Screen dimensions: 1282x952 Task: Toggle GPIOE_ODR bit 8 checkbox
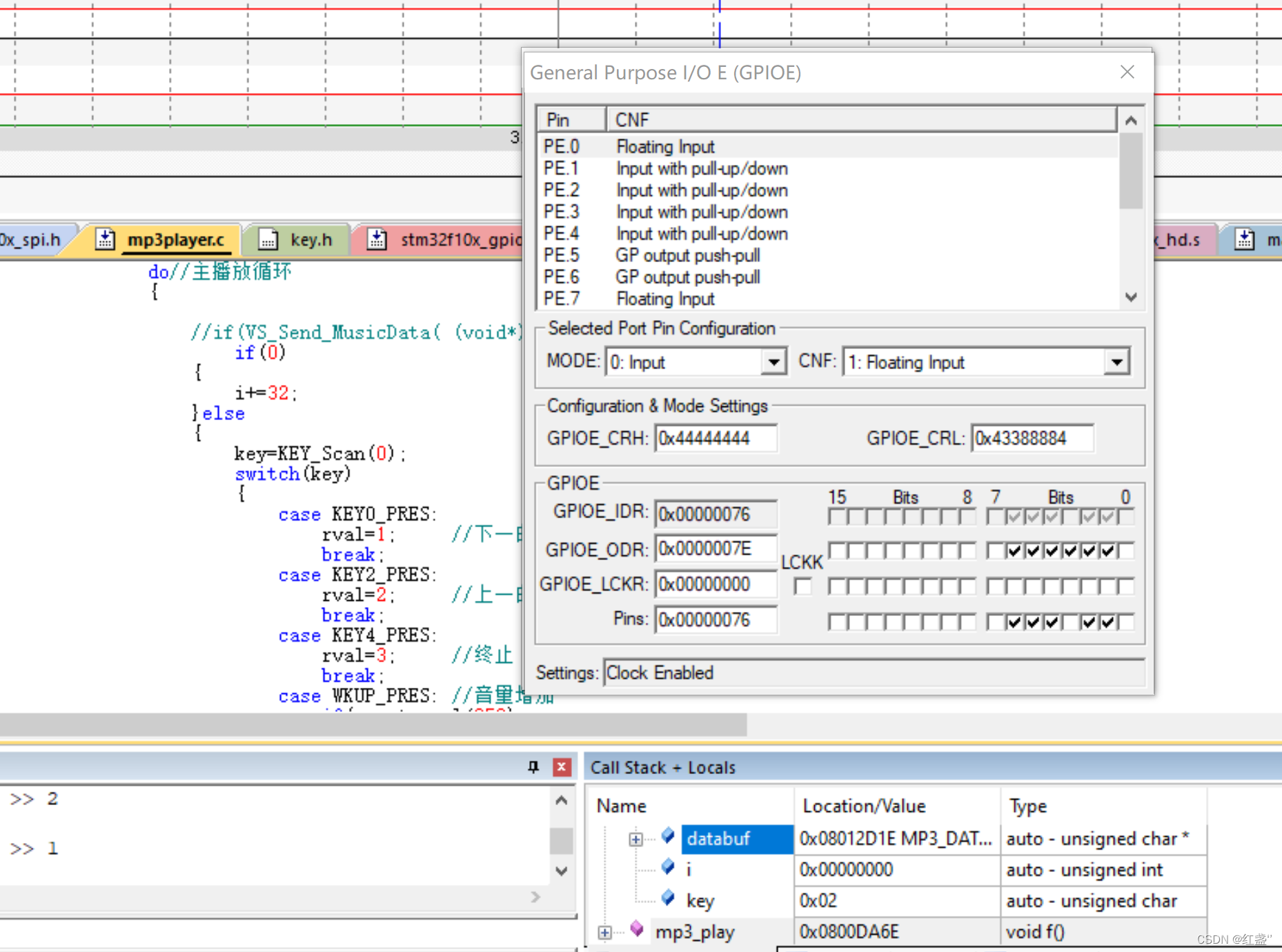tap(967, 551)
